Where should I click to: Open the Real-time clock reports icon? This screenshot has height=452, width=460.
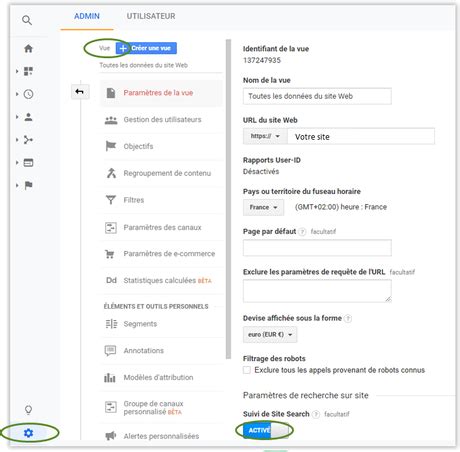[28, 94]
